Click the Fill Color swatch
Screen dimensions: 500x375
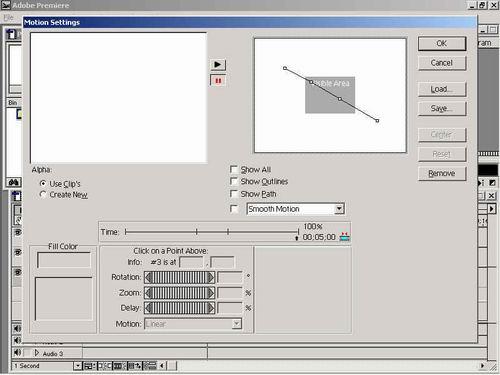coord(64,260)
